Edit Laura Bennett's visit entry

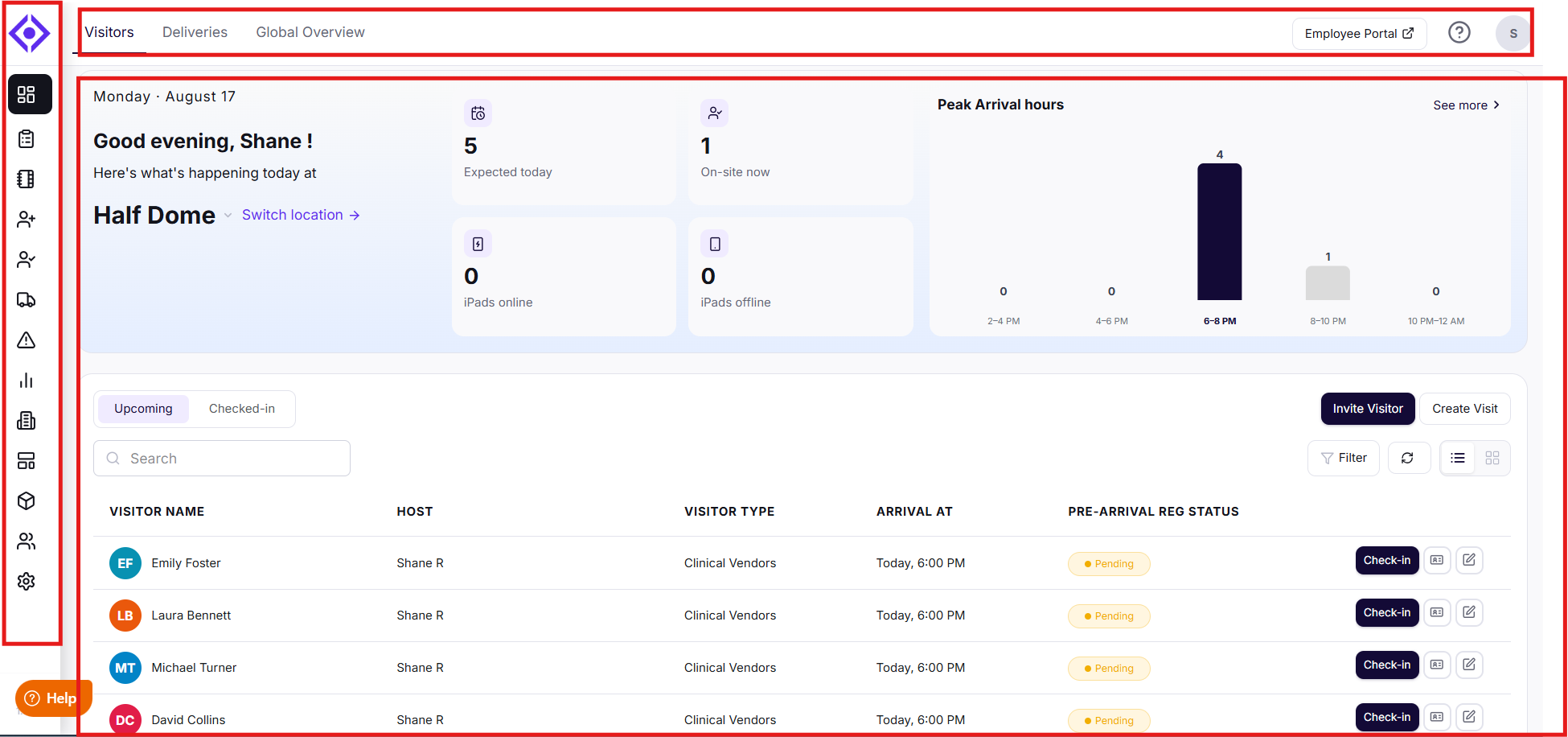point(1469,612)
